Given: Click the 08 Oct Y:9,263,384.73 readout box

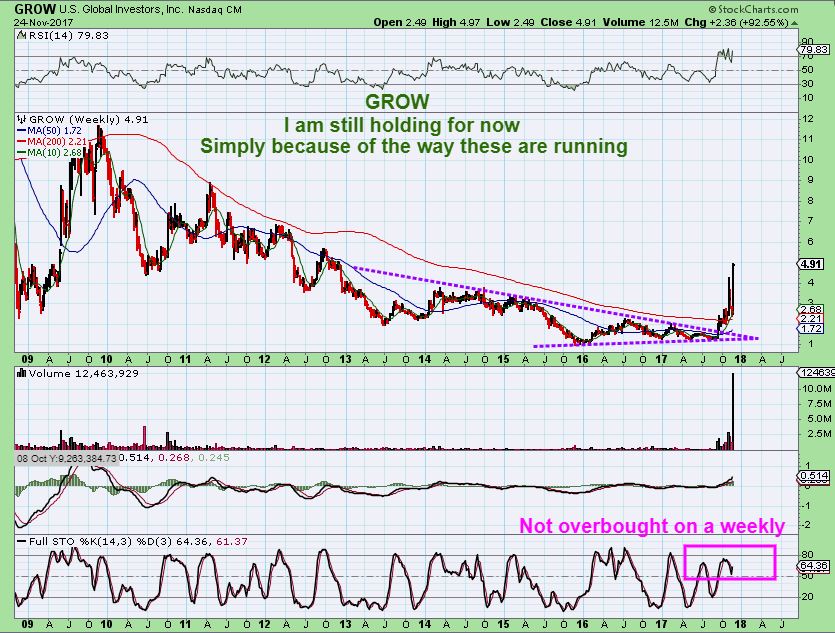Looking at the screenshot, I should coord(66,458).
